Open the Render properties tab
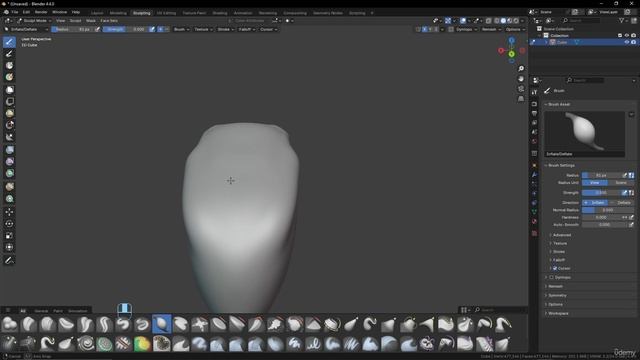 [x=534, y=104]
